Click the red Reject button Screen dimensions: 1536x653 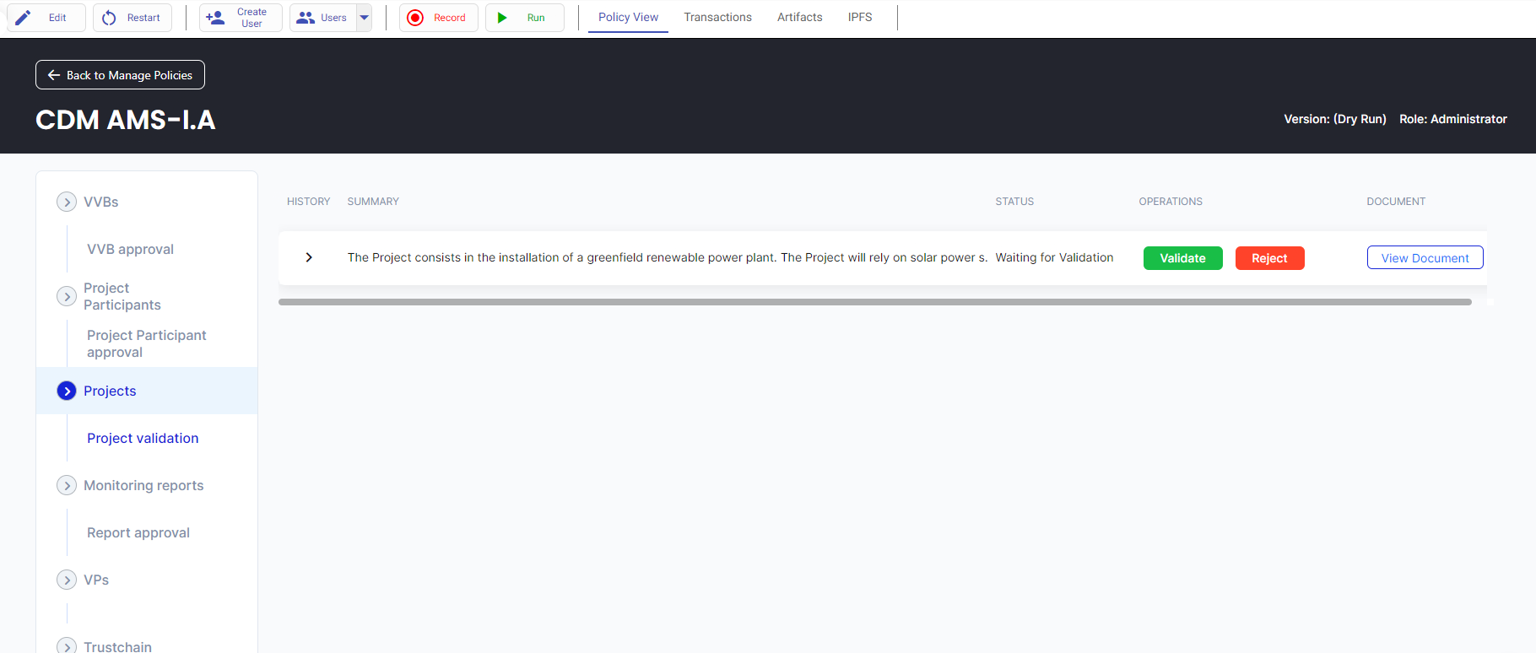coord(1269,258)
